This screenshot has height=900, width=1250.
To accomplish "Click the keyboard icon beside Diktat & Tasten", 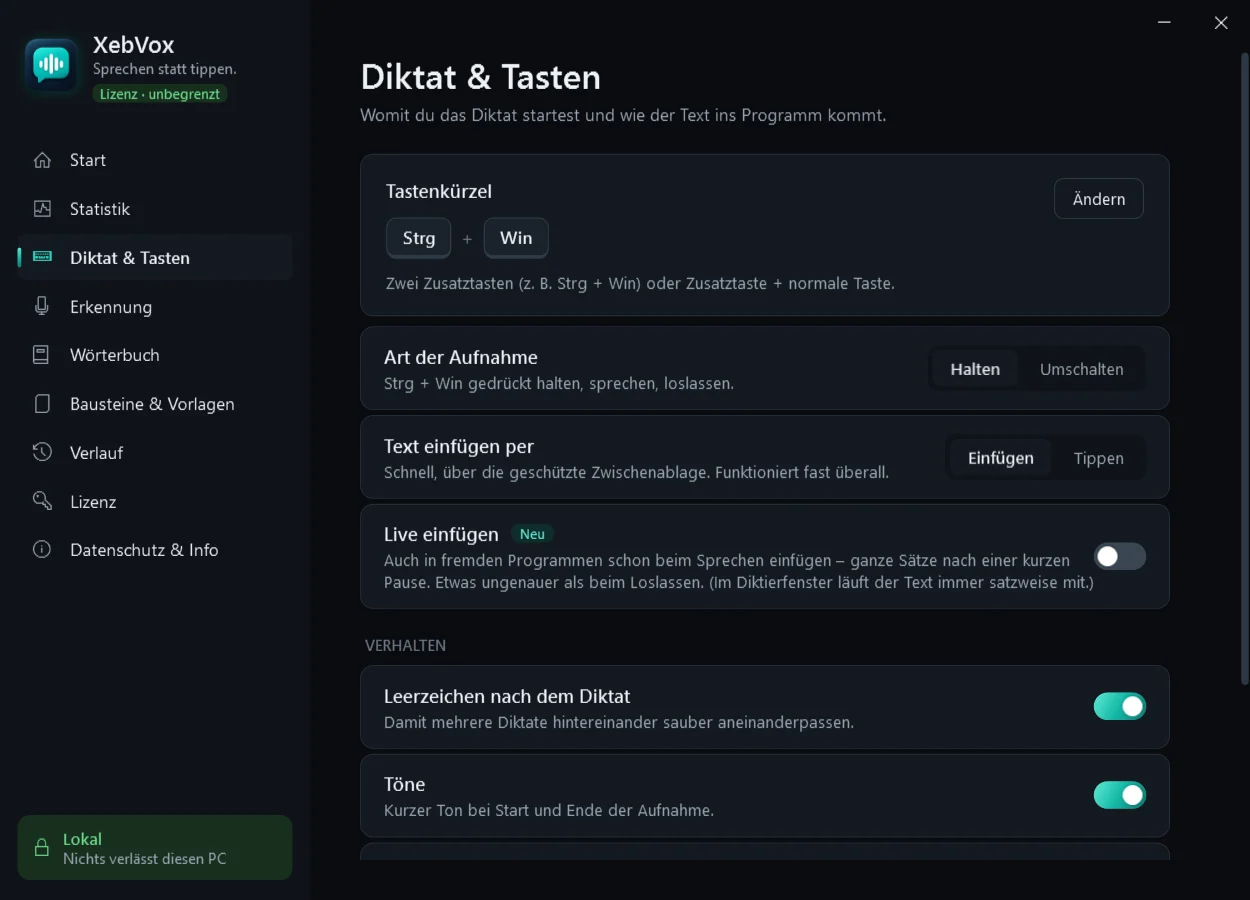I will 42,257.
